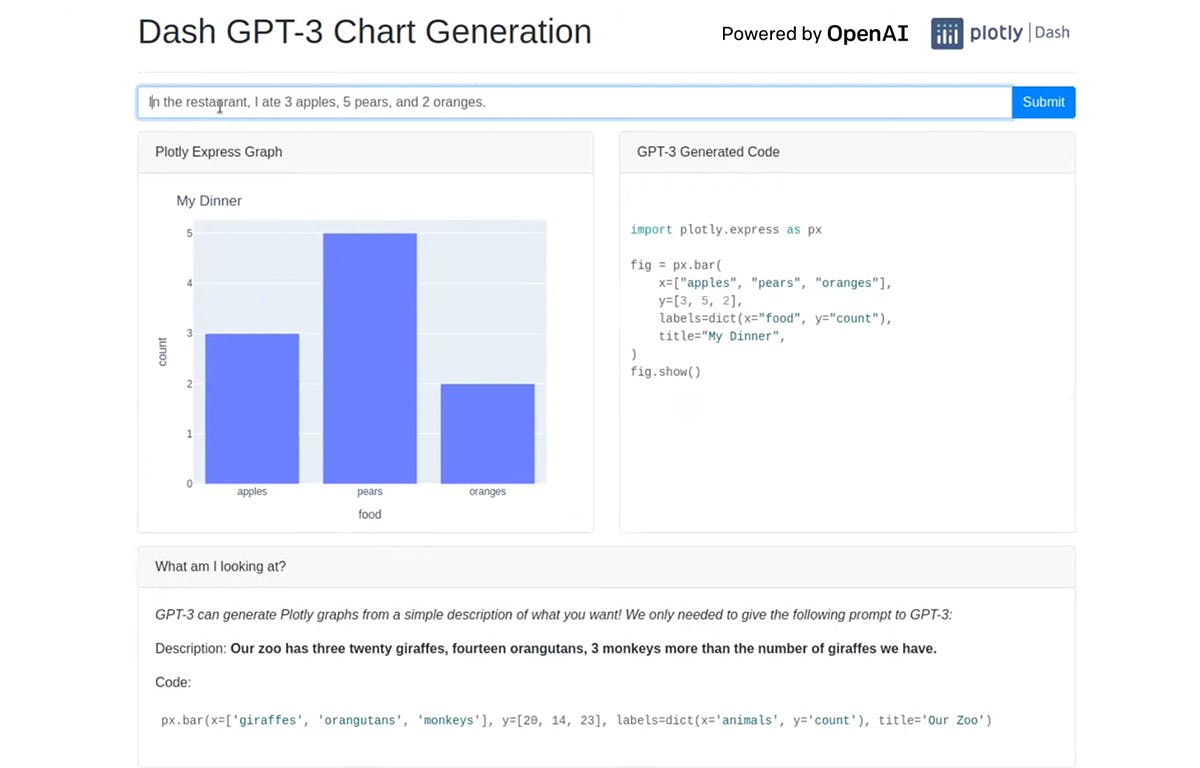Click the 'title="My Dinner",' code line
This screenshot has width=1200, height=768.
tap(722, 337)
